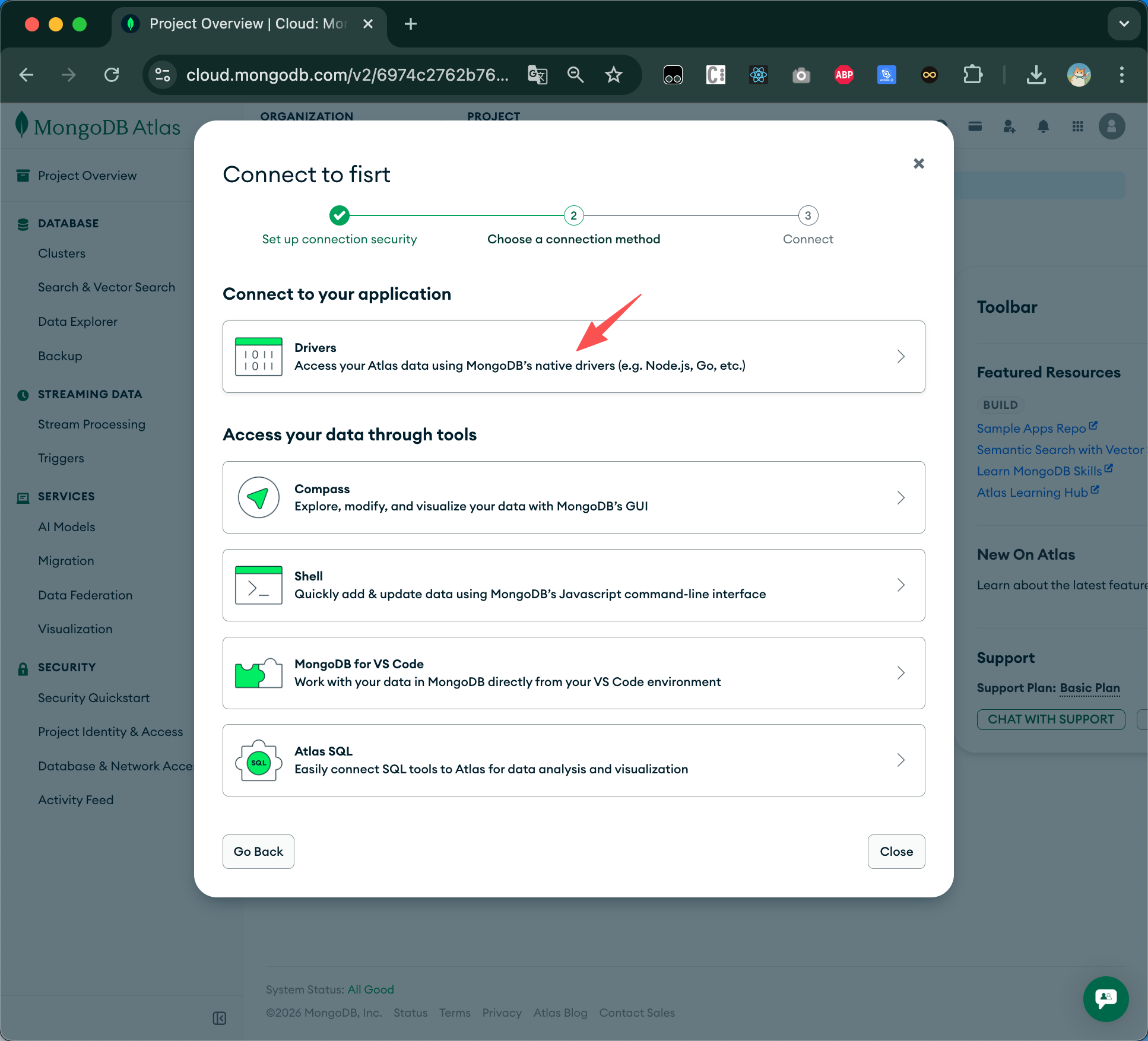Collapse the sidebar using the panel icon
This screenshot has width=1148, height=1041.
219,1018
